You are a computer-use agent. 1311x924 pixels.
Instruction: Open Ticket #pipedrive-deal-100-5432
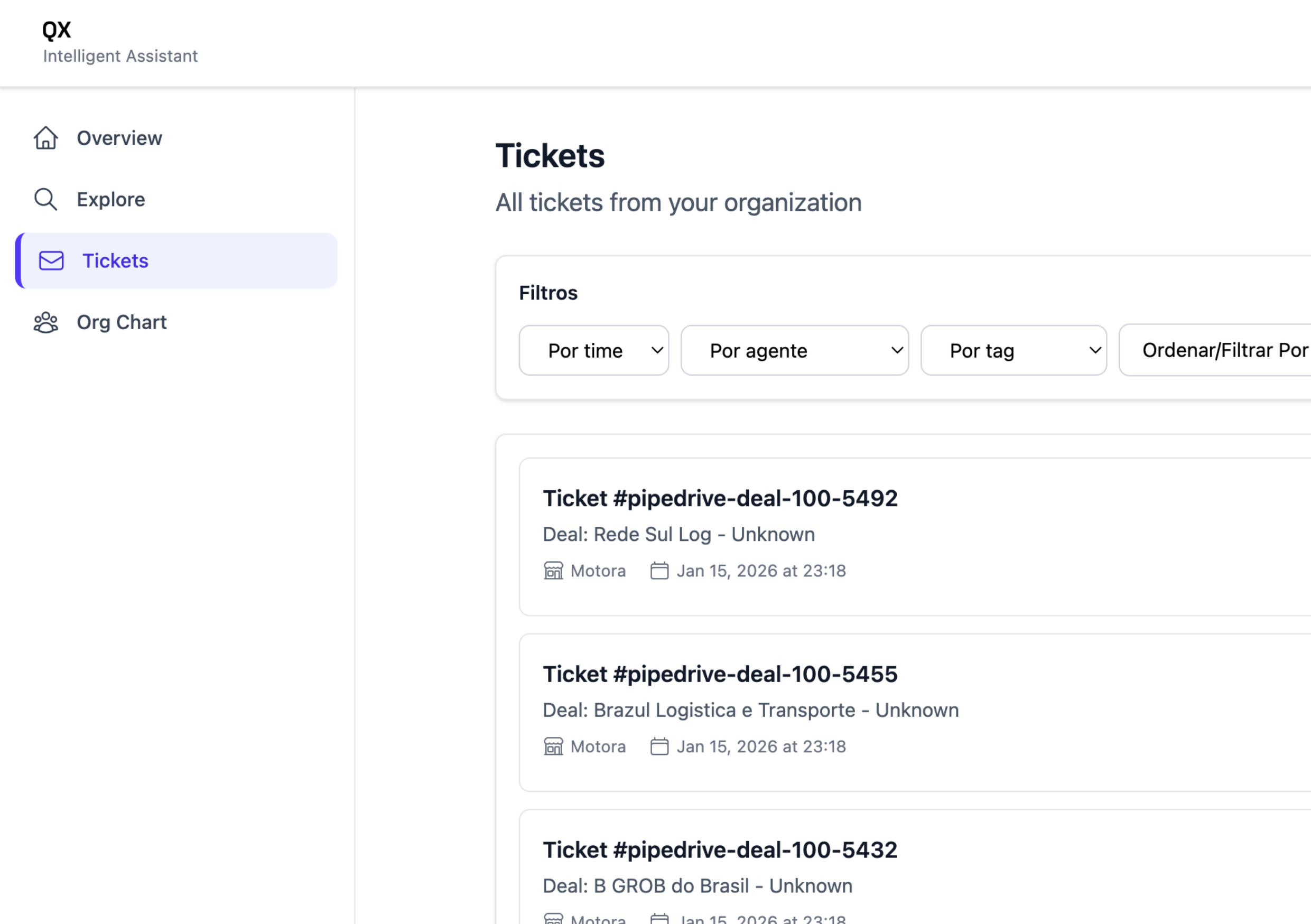[x=720, y=851]
